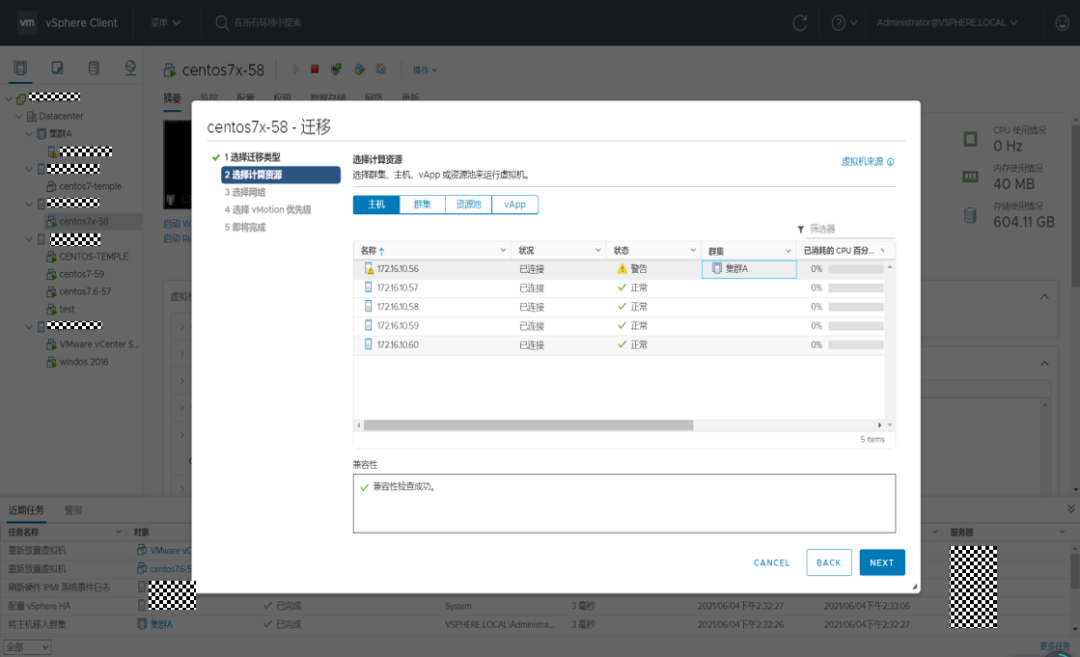The image size is (1080, 657).
Task: Open the 摘要 tab in background
Action: [172, 98]
